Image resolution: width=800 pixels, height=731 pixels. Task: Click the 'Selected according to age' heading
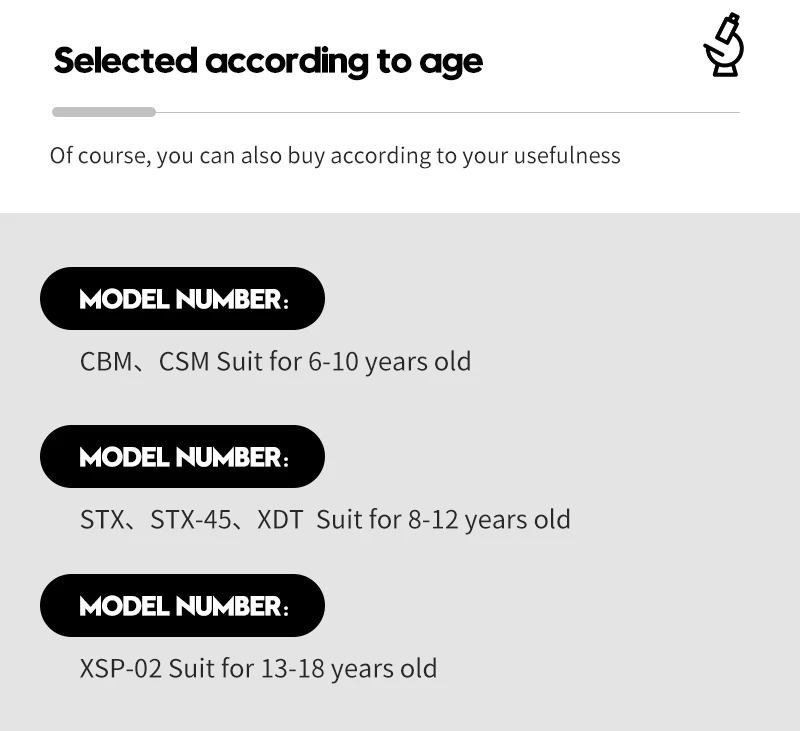point(268,62)
